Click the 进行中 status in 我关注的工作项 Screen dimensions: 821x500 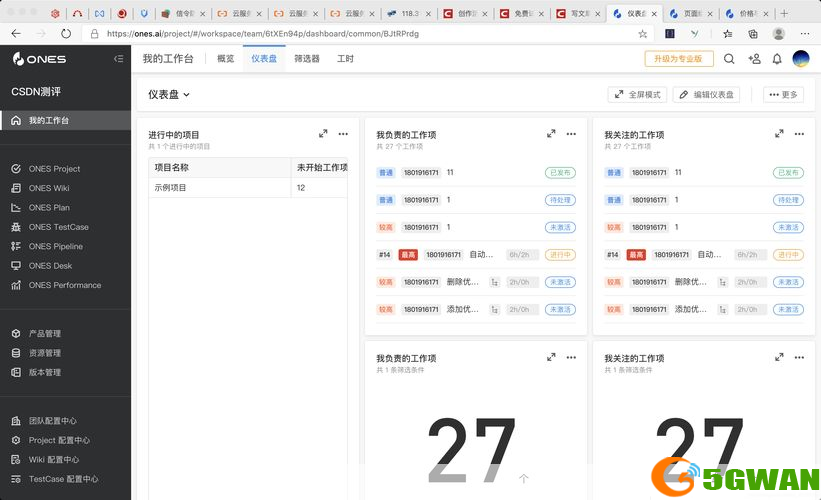pyautogui.click(x=788, y=254)
